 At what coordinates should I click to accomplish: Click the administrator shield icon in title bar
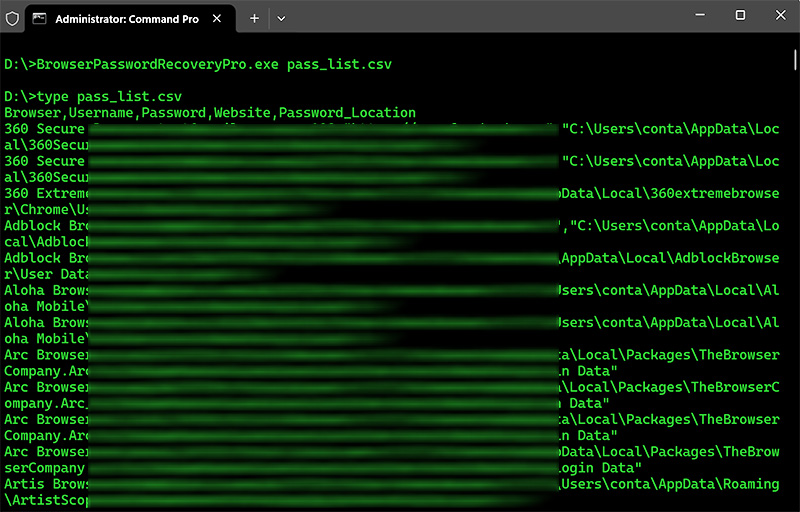tap(12, 18)
